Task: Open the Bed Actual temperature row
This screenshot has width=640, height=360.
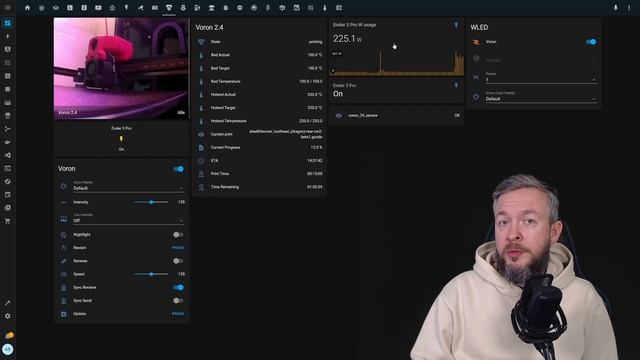Action: (260, 55)
